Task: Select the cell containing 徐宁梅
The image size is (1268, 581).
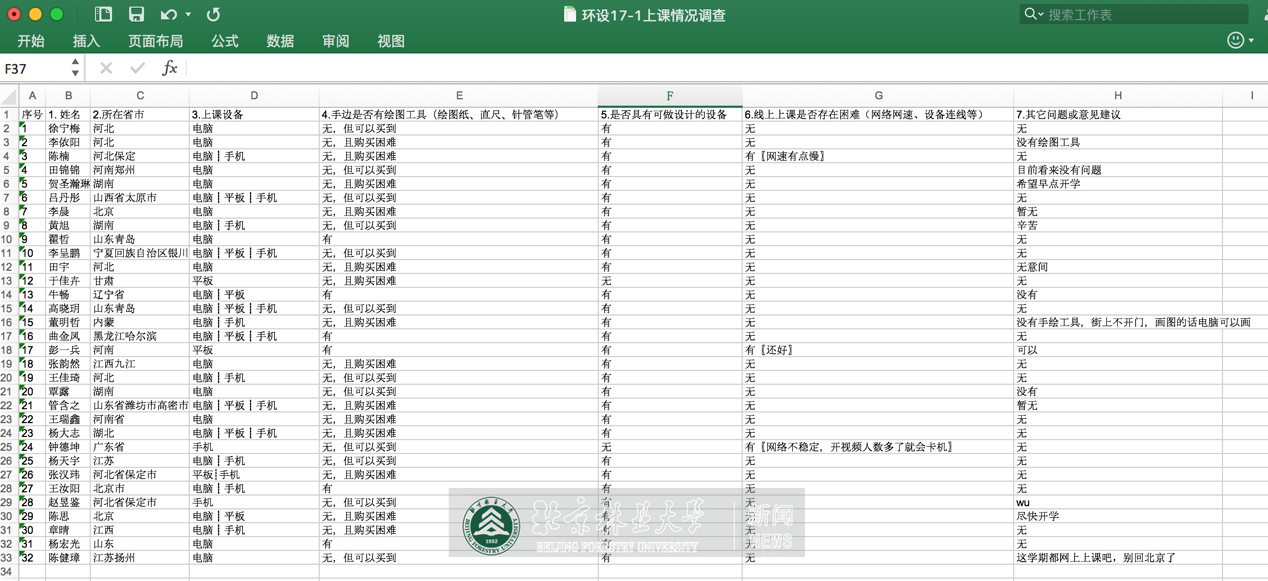Action: (66, 129)
